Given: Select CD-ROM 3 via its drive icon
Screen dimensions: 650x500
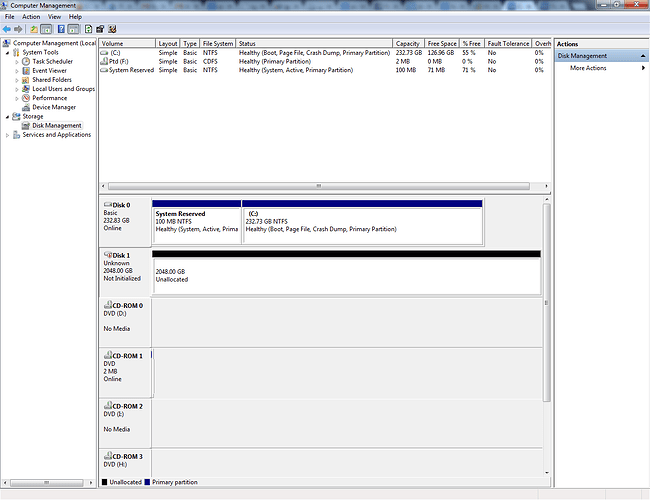Looking at the screenshot, I should (108, 456).
